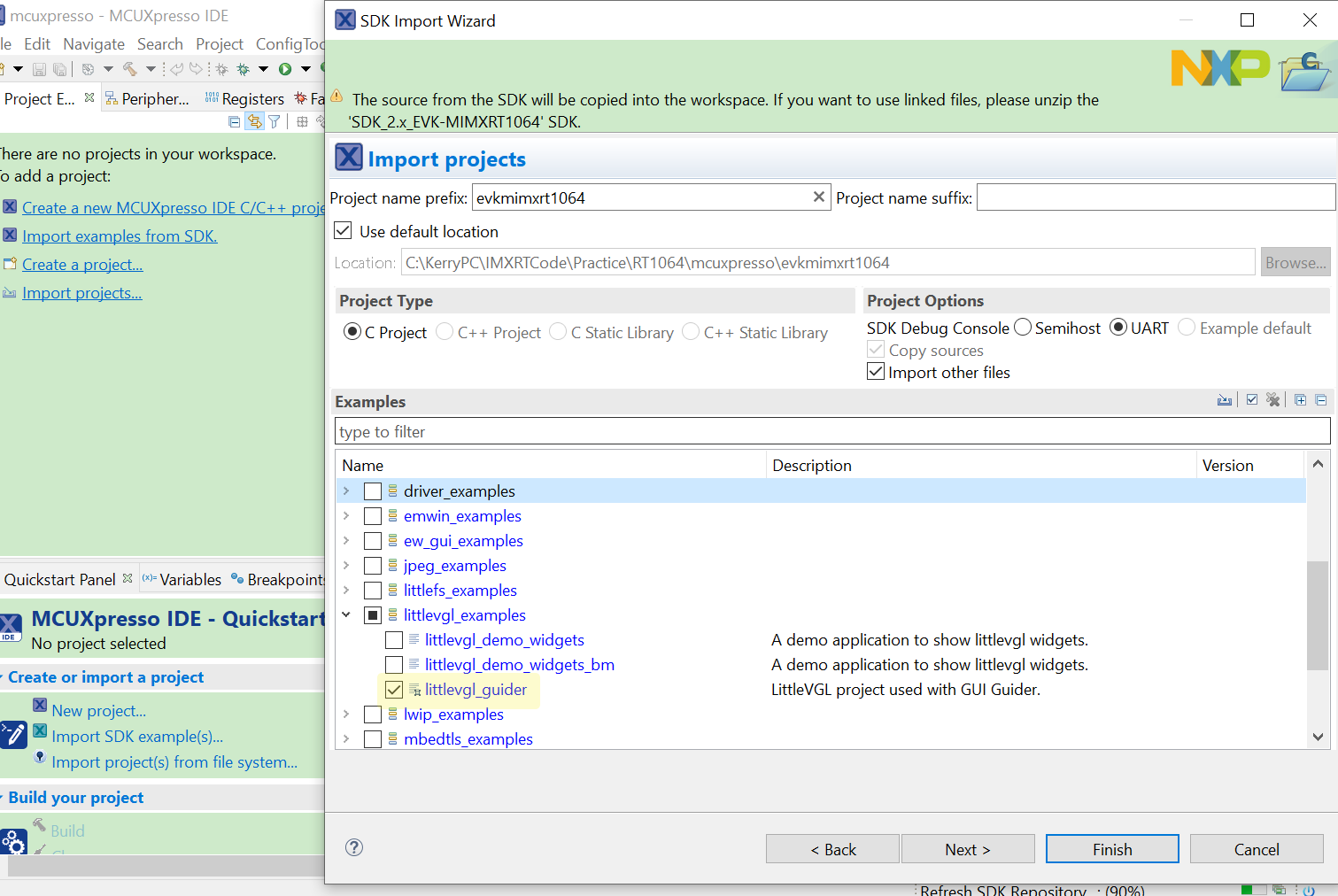Expand the driver_examples category

346,490
